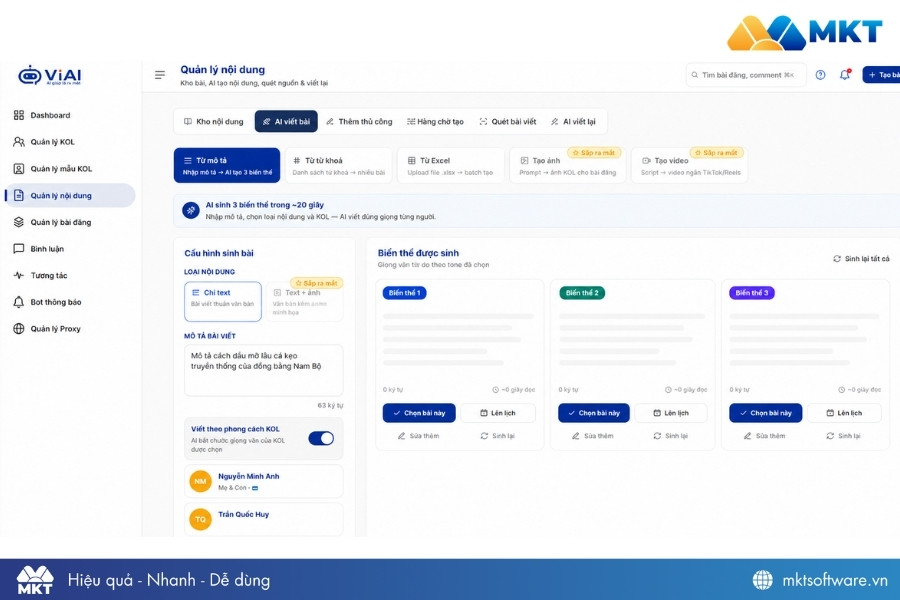Open the Quét bài viết tab
The width and height of the screenshot is (900, 600).
(508, 122)
